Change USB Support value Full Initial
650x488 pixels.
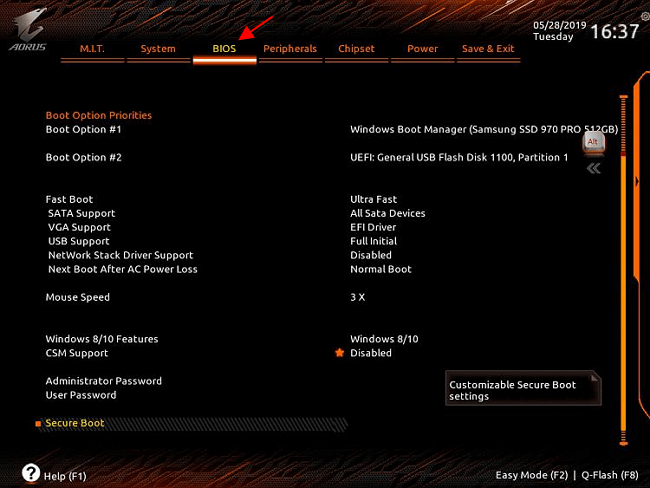374,241
